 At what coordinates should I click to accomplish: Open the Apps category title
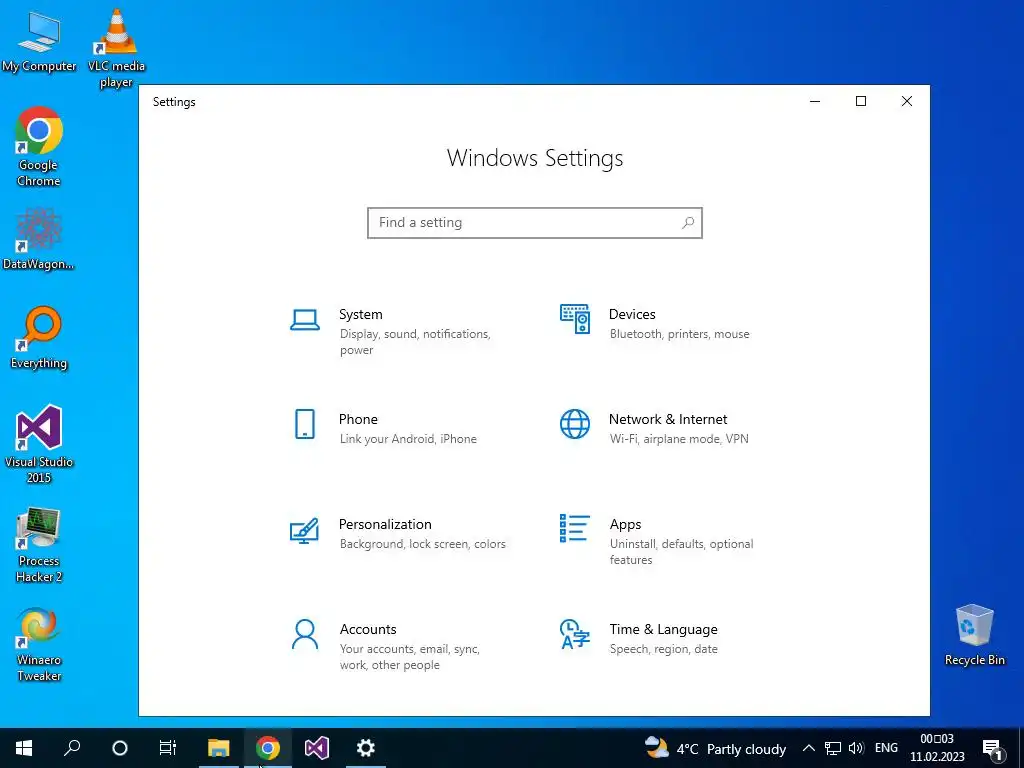(626, 524)
